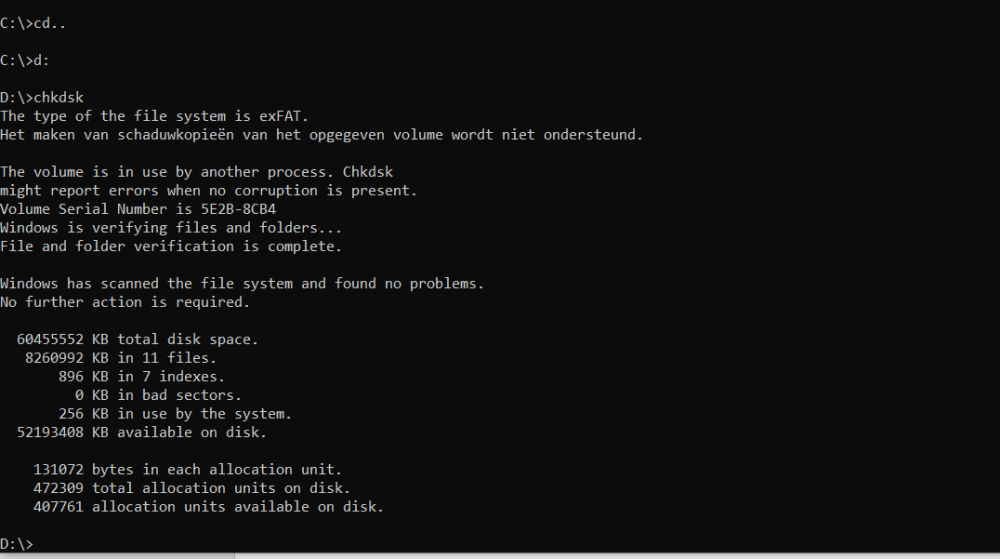Click the horizontal scrollbar thumb at bottom

[x=117, y=555]
